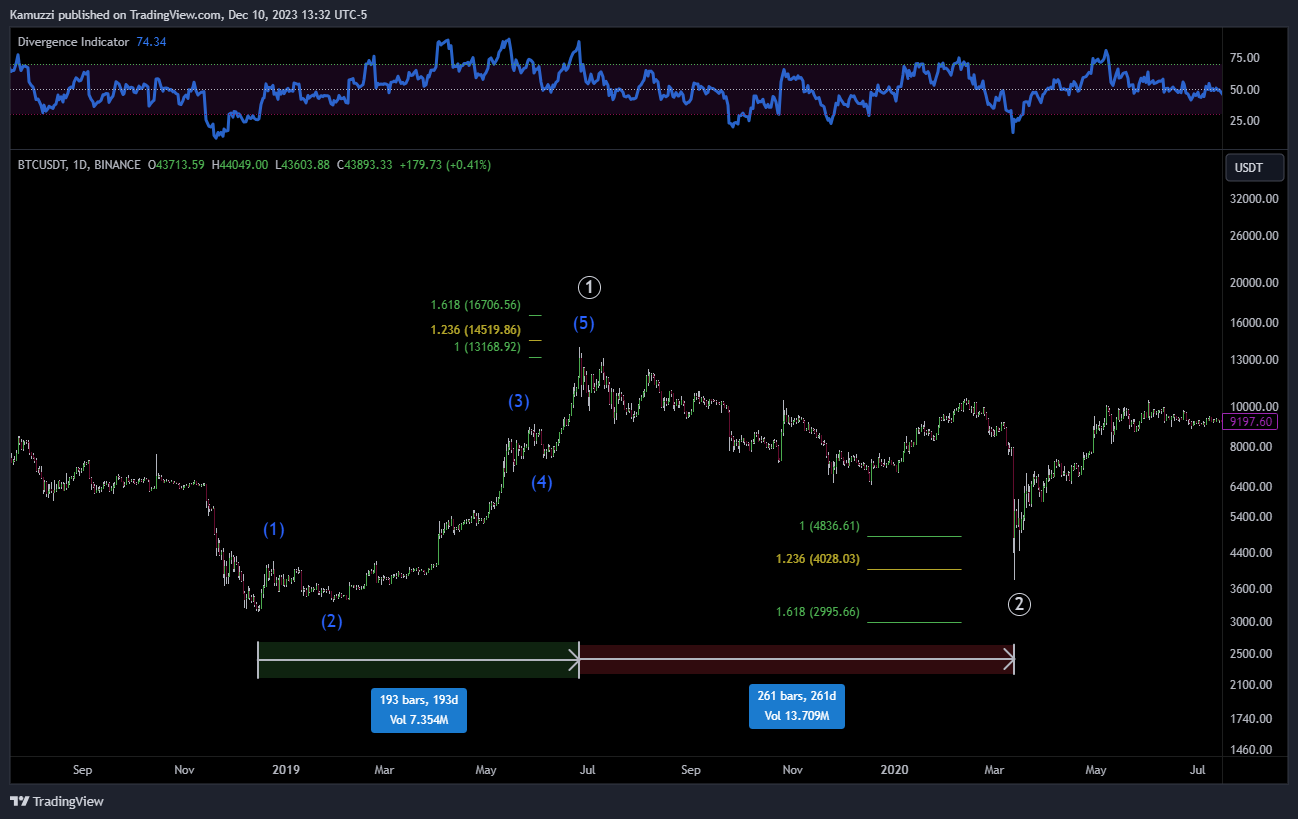Screen dimensions: 1298x819
Task: Click 13000.00 on the price axis
Action: pos(1256,361)
